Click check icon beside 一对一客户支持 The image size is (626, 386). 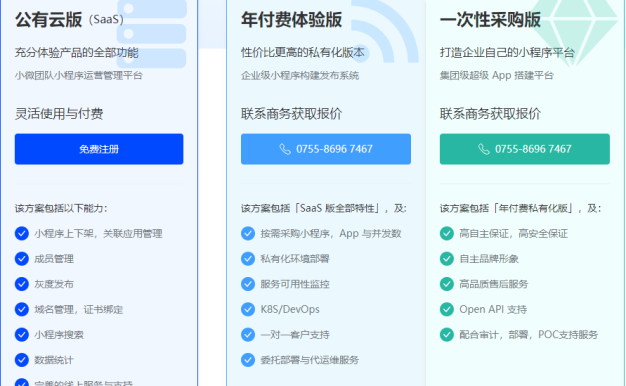click(248, 335)
